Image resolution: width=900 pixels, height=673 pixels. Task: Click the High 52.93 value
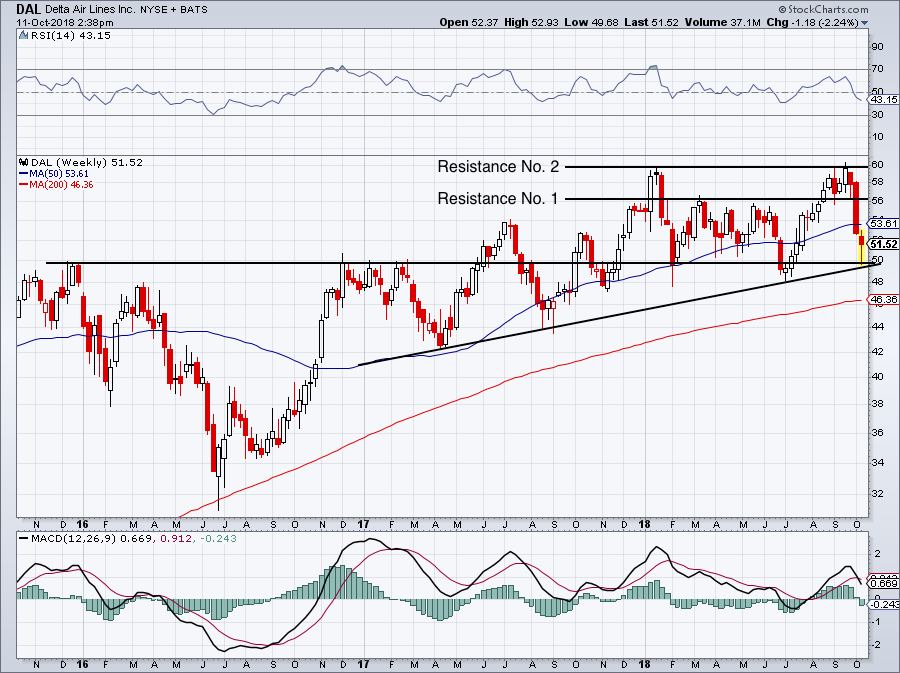(x=531, y=22)
